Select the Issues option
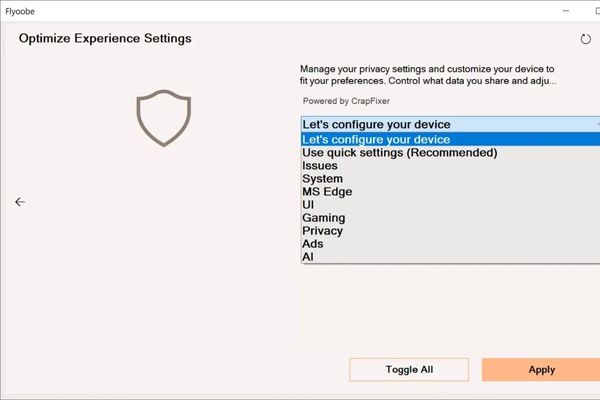 pos(319,166)
